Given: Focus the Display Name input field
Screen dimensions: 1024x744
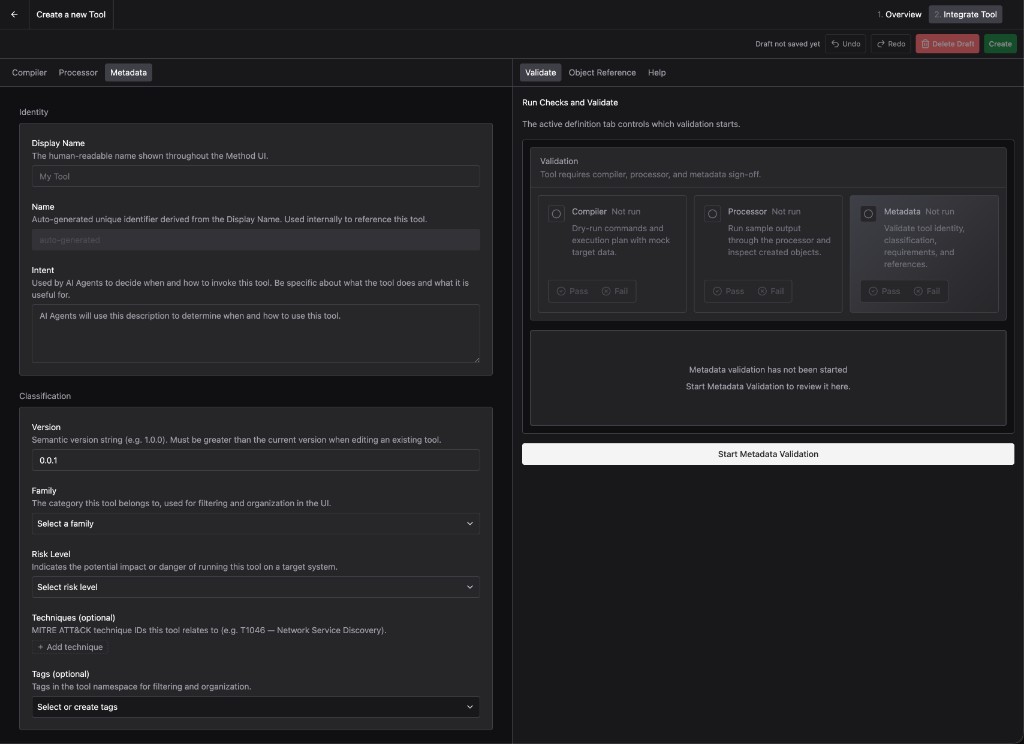Looking at the screenshot, I should click(255, 176).
